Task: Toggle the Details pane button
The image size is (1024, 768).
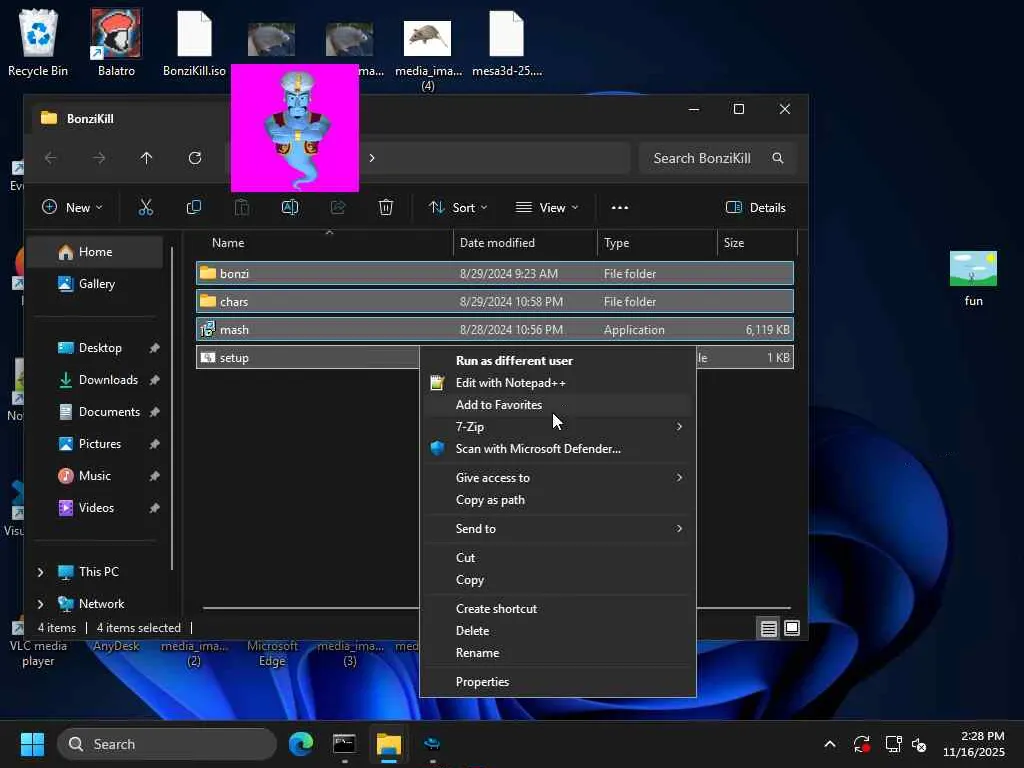Action: pyautogui.click(x=756, y=207)
